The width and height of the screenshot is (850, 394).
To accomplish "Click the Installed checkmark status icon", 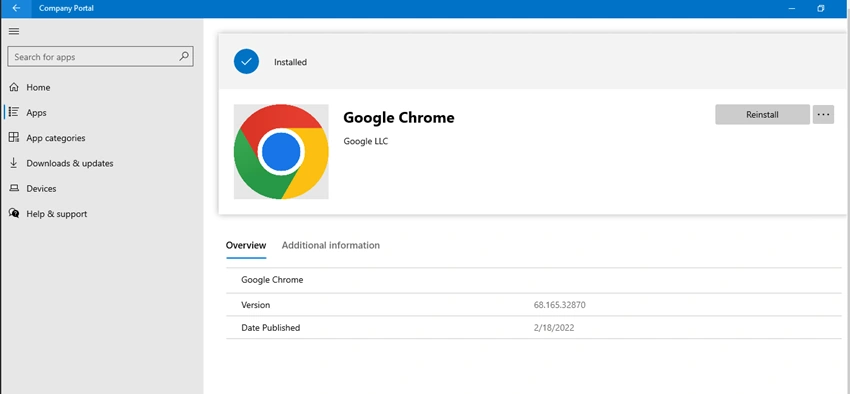I will pyautogui.click(x=246, y=62).
